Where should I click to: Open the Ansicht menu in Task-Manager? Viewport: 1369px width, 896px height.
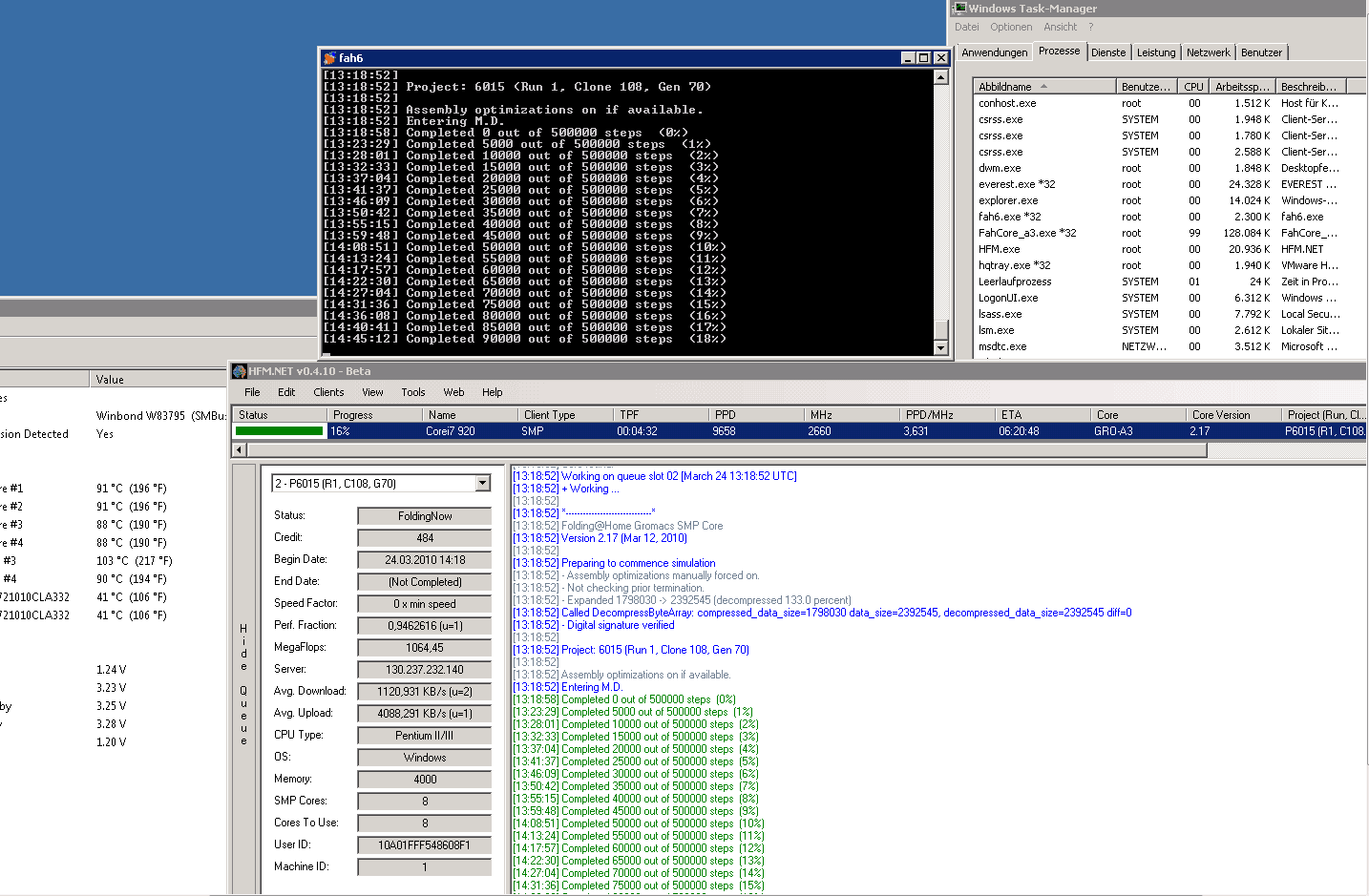coord(1060,28)
